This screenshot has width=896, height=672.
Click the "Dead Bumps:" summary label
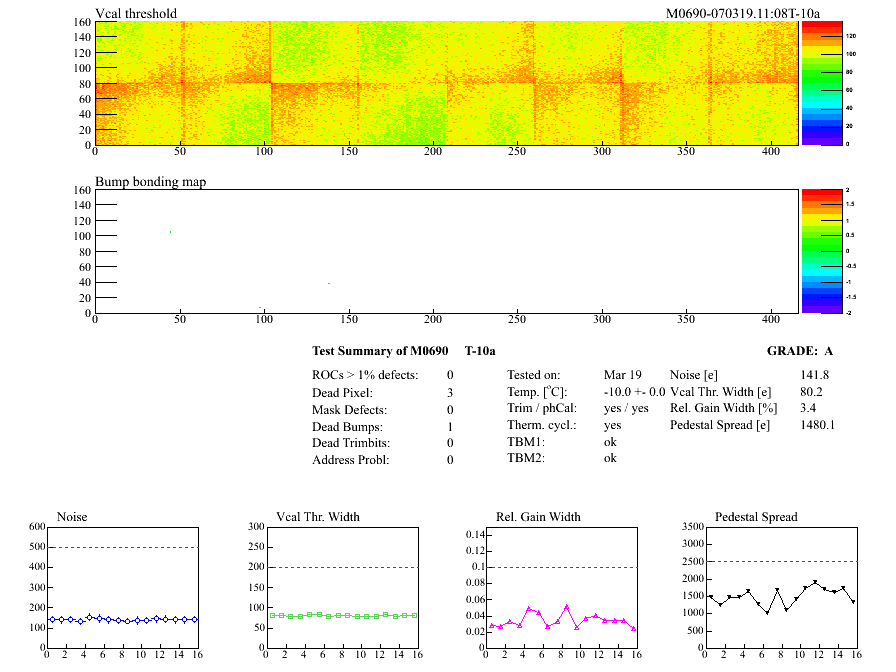(345, 426)
